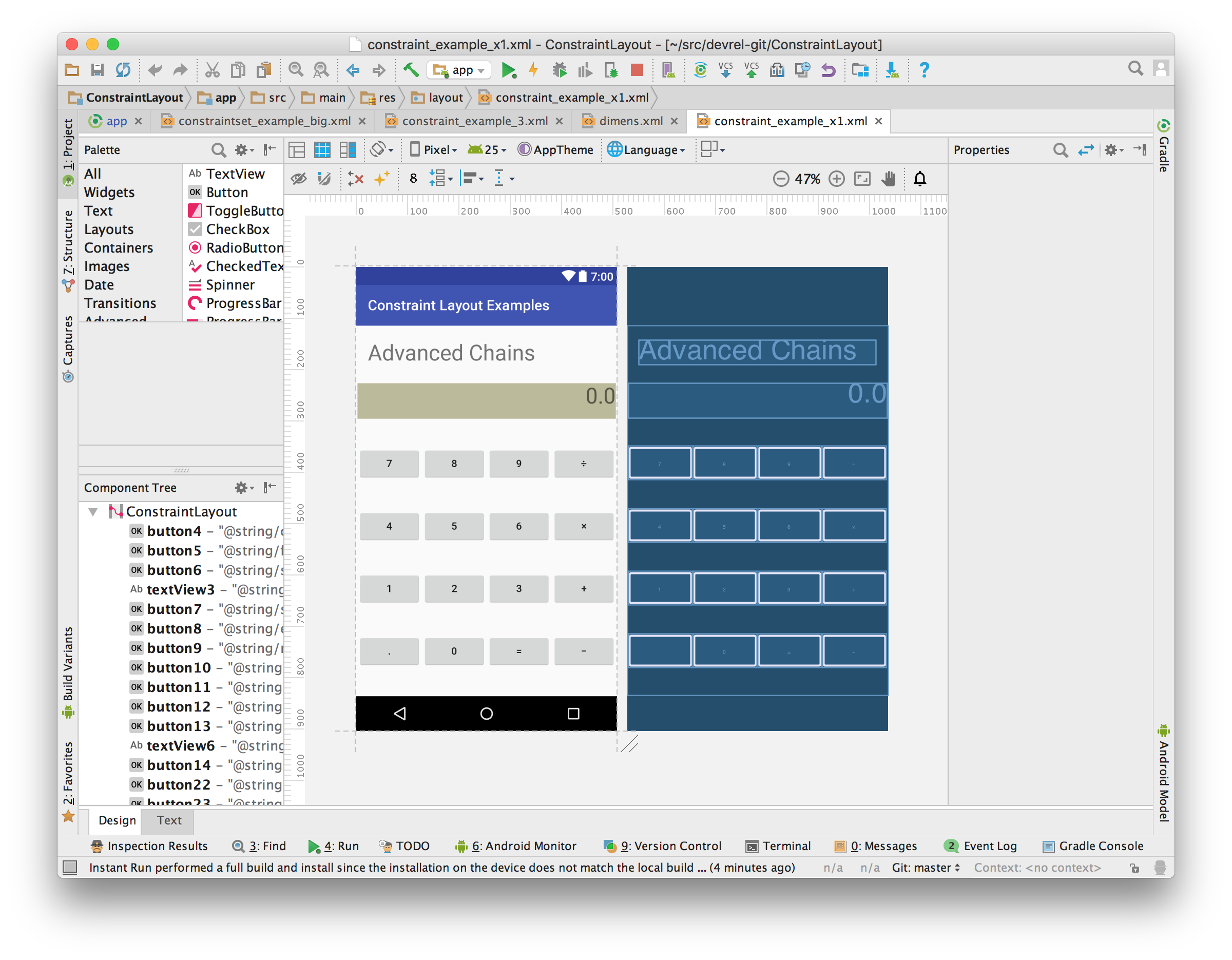
Task: Click the Clear All Constraints icon
Action: pyautogui.click(x=355, y=179)
